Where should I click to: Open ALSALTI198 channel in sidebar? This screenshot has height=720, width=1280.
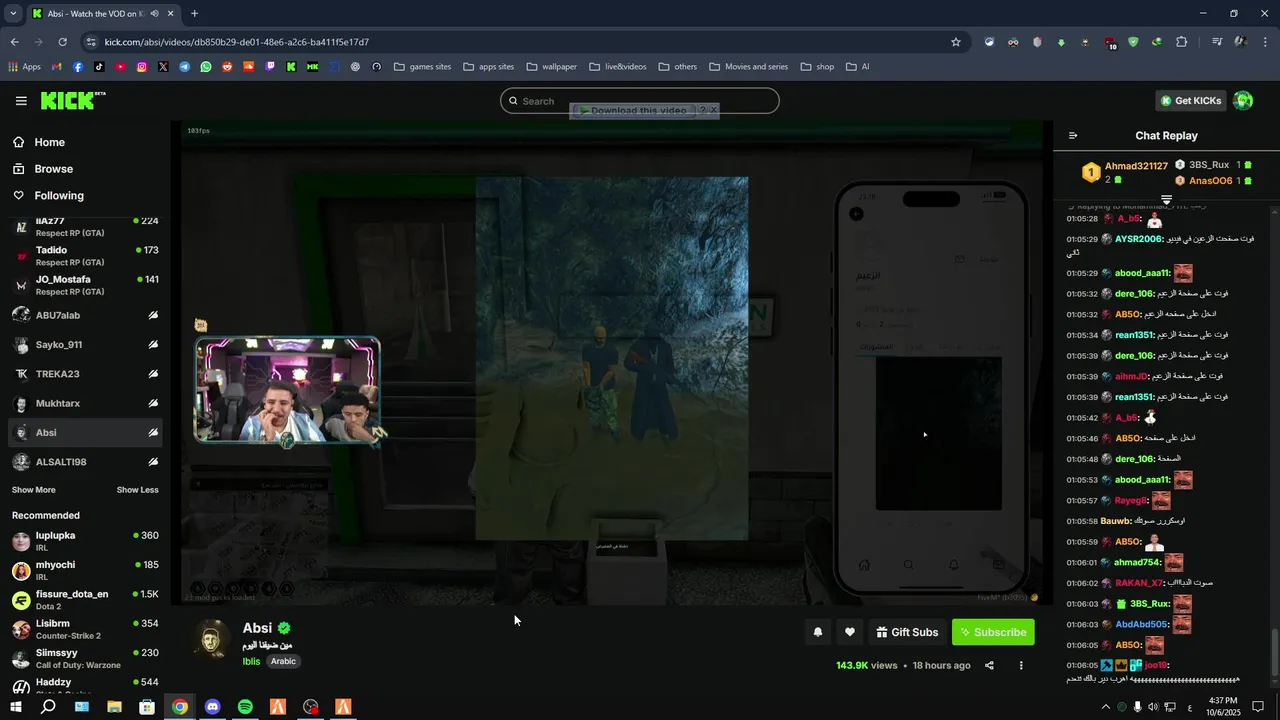84,462
